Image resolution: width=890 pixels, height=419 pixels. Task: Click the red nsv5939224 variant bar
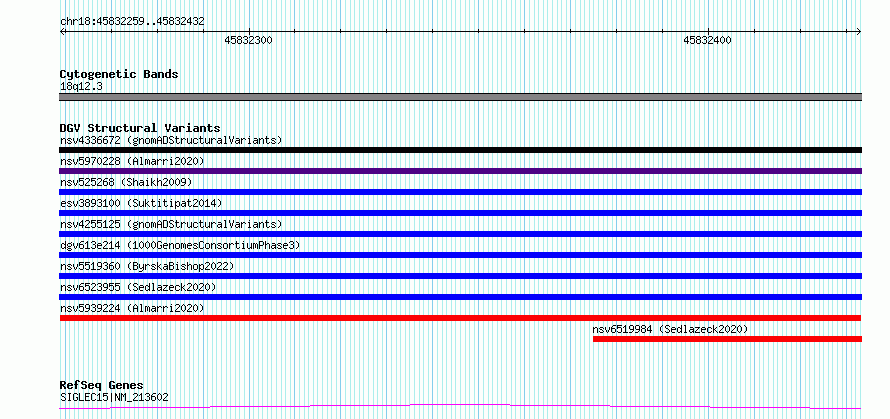coord(460,318)
